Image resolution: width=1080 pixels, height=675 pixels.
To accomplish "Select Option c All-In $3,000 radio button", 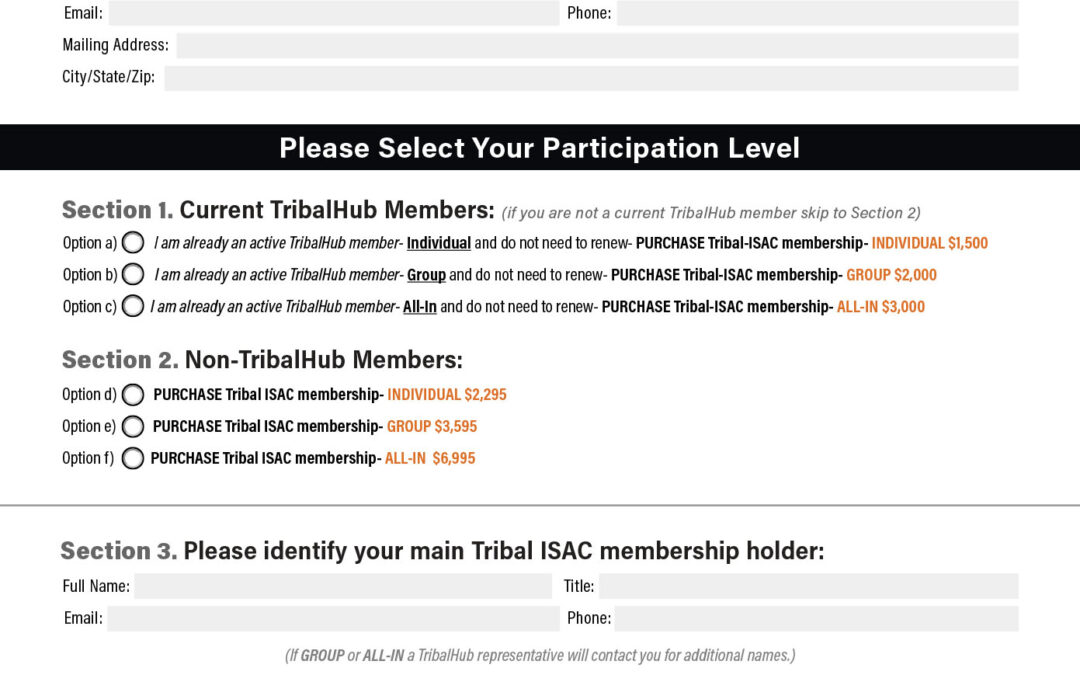I will click(133, 307).
